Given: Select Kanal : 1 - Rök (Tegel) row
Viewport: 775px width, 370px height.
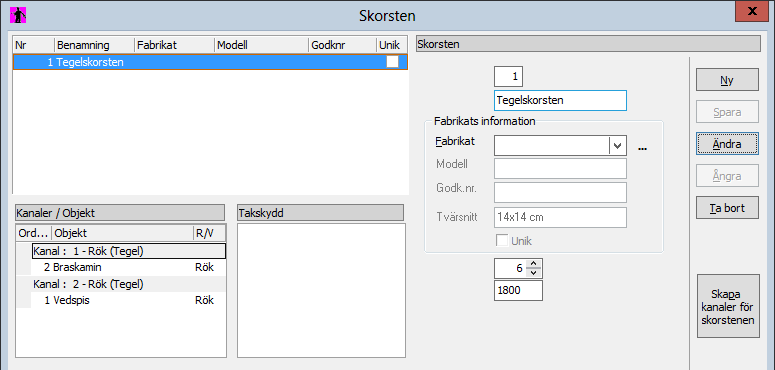Looking at the screenshot, I should 129,251.
